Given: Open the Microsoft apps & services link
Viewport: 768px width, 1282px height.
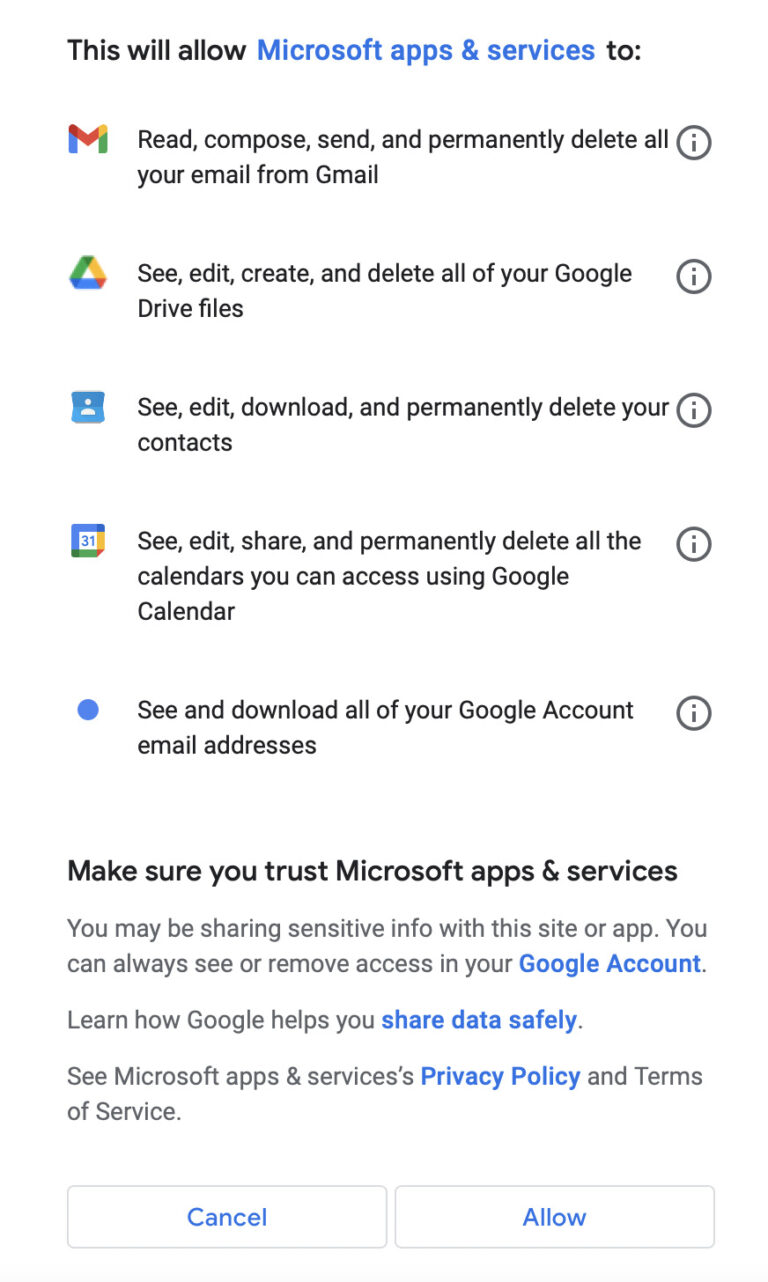Looking at the screenshot, I should pos(425,49).
